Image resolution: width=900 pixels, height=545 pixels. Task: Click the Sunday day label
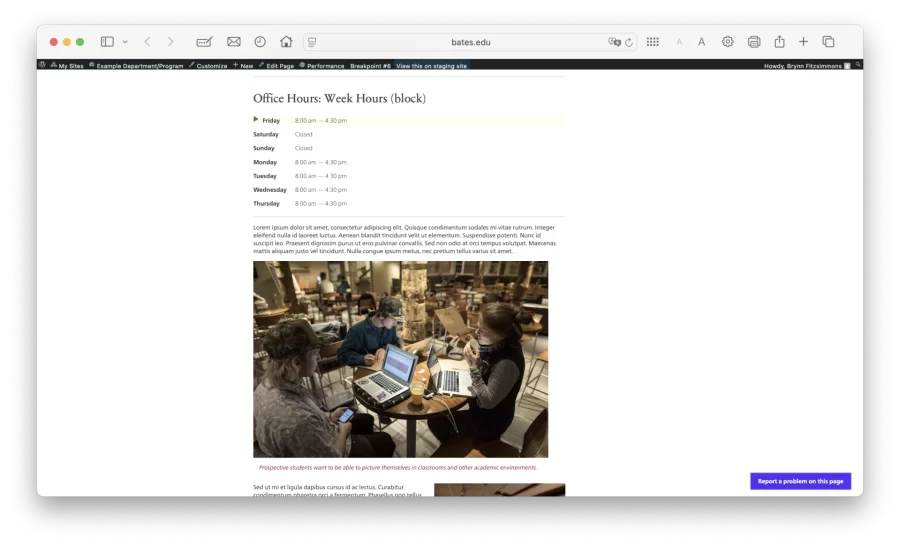263,148
